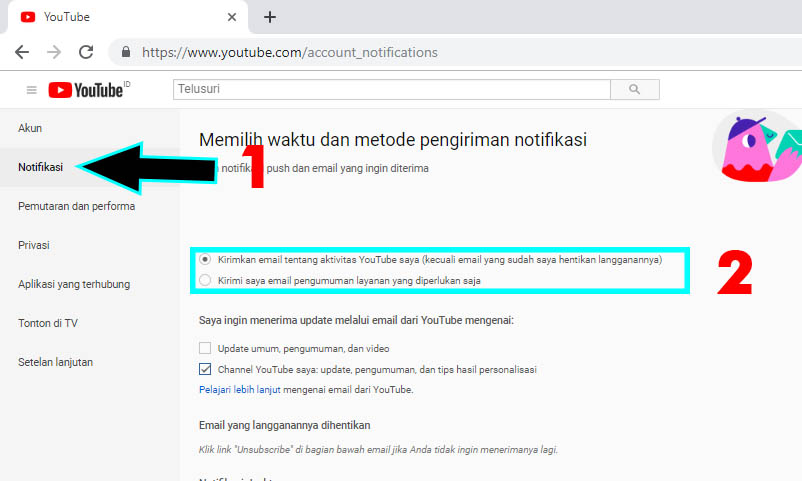Click the Email yang langganannya dihentikan heading
This screenshot has height=481, width=802.
(284, 425)
